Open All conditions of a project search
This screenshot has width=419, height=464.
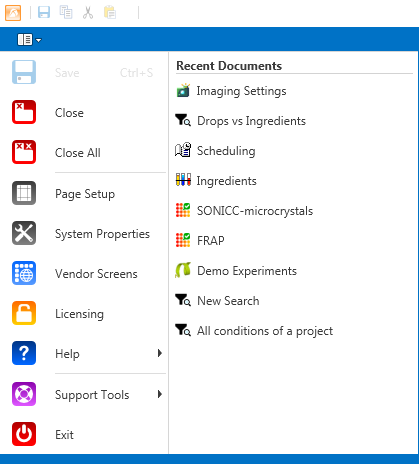tap(254, 331)
